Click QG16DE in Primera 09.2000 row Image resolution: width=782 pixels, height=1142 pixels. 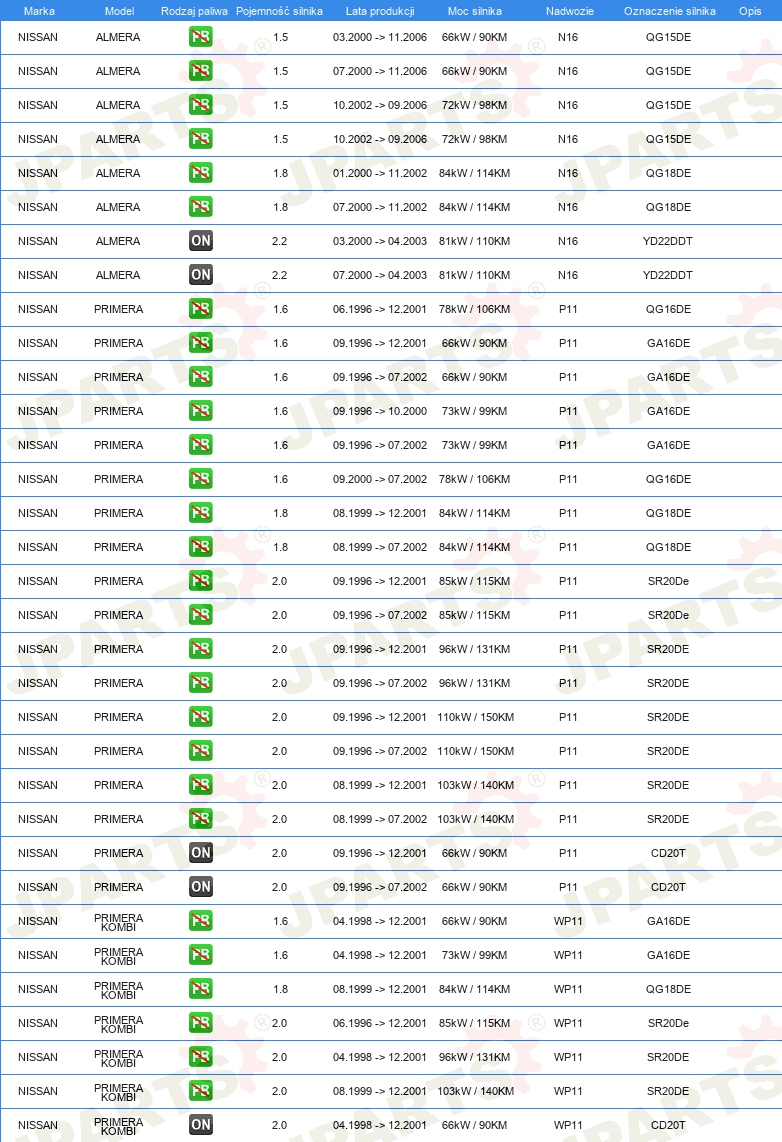[668, 479]
